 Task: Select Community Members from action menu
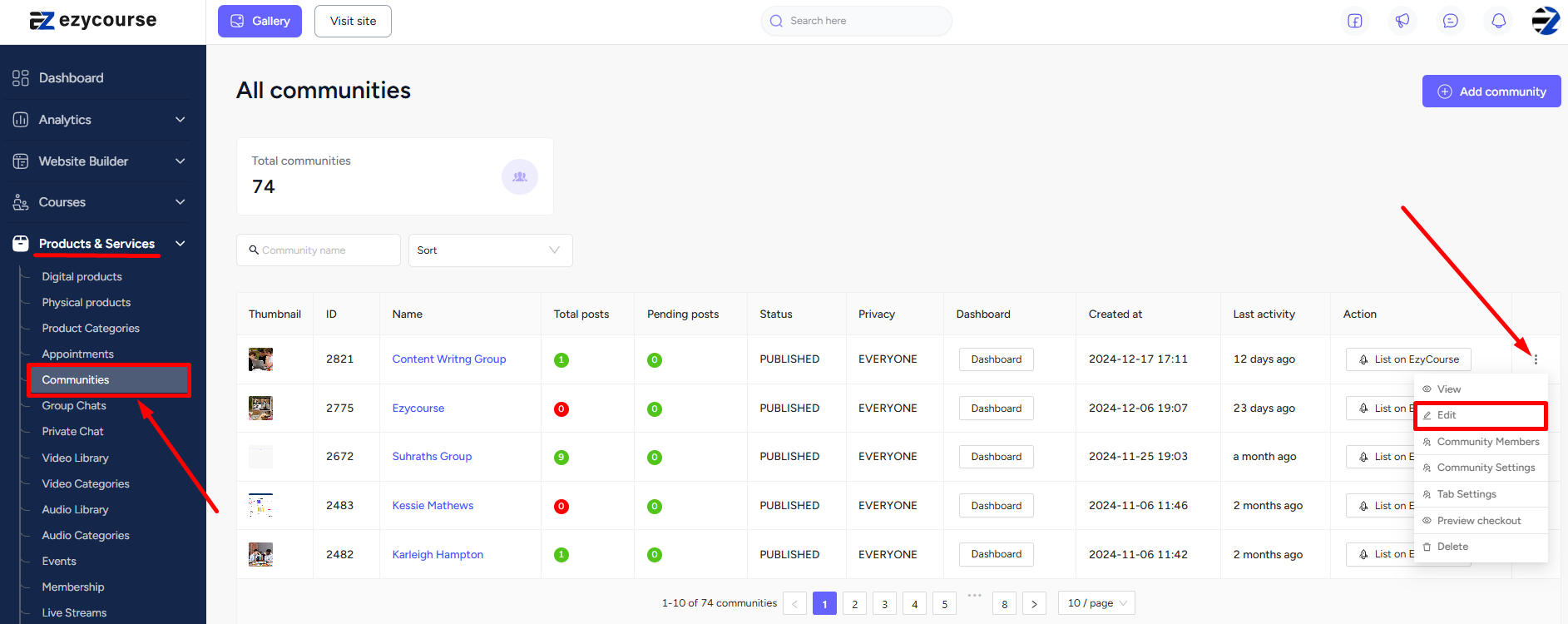pos(1481,442)
